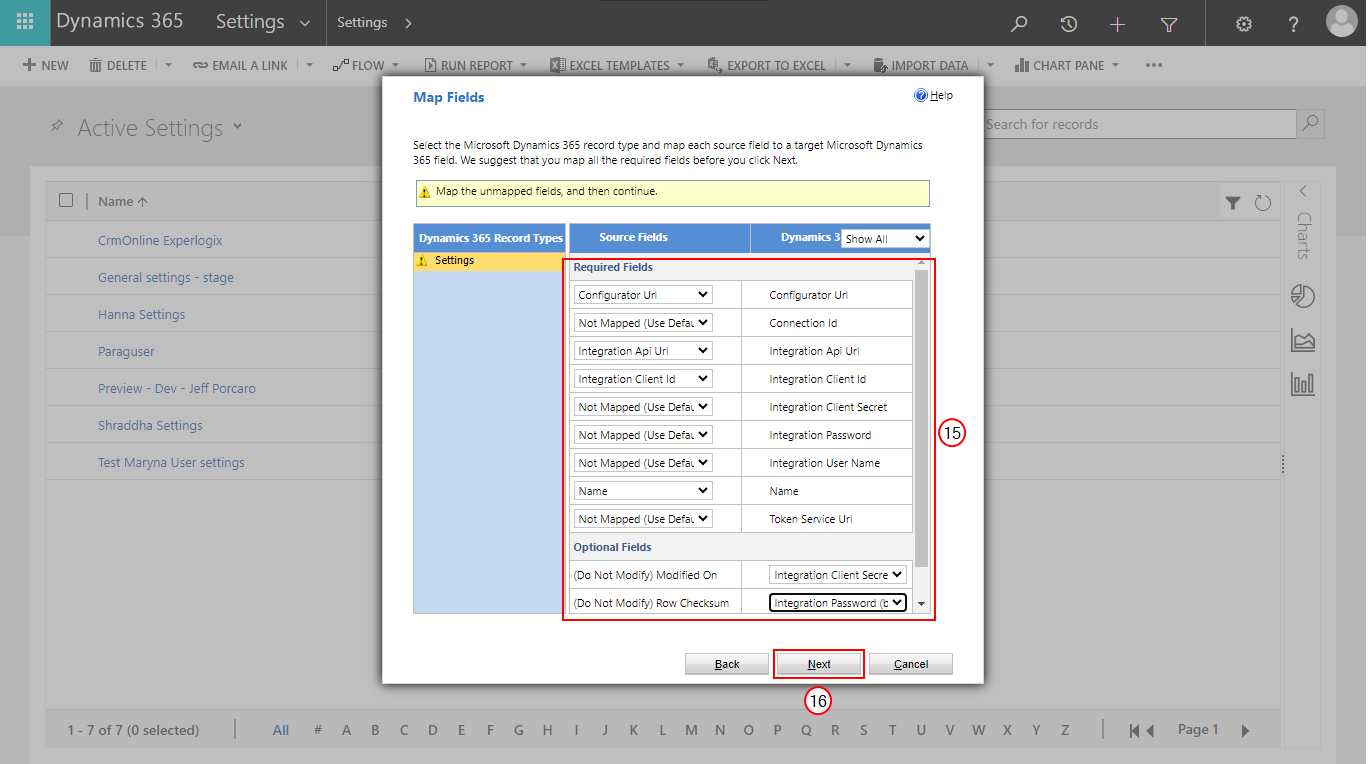1368x764 pixels.
Task: Click the question mark help icon
Action: (1293, 23)
